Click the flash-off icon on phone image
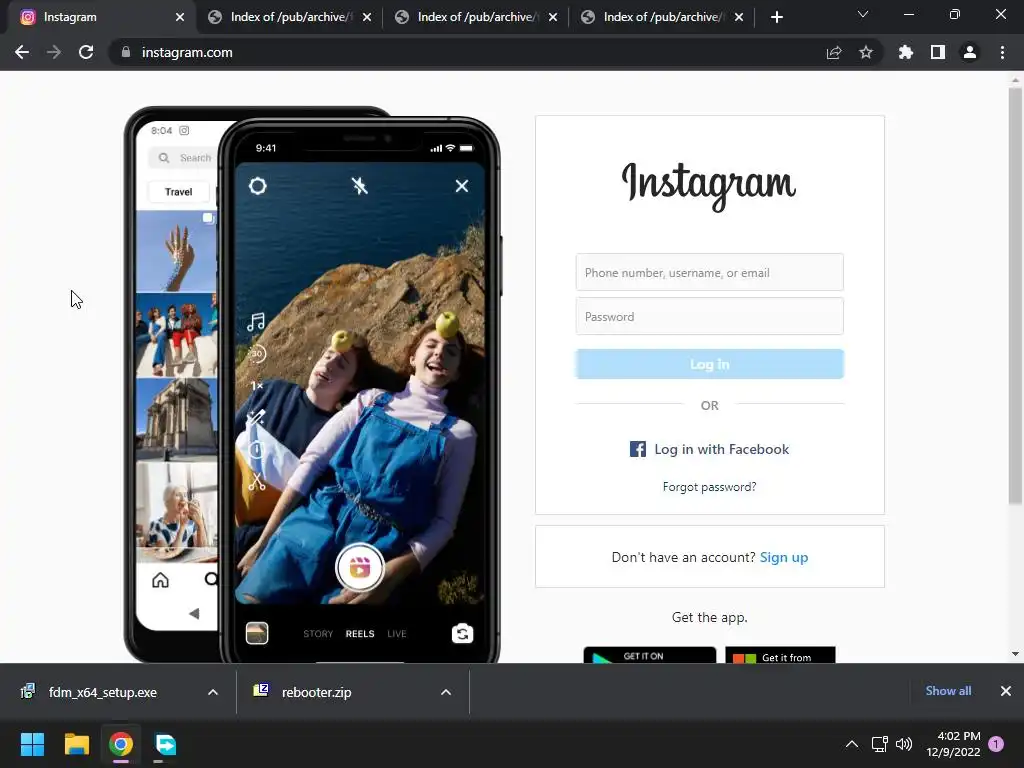Image resolution: width=1024 pixels, height=768 pixels. [359, 186]
